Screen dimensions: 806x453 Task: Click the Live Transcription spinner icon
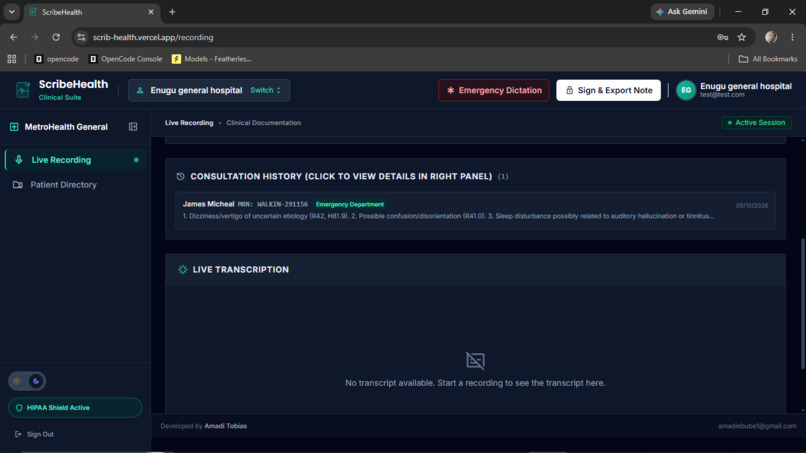point(182,269)
